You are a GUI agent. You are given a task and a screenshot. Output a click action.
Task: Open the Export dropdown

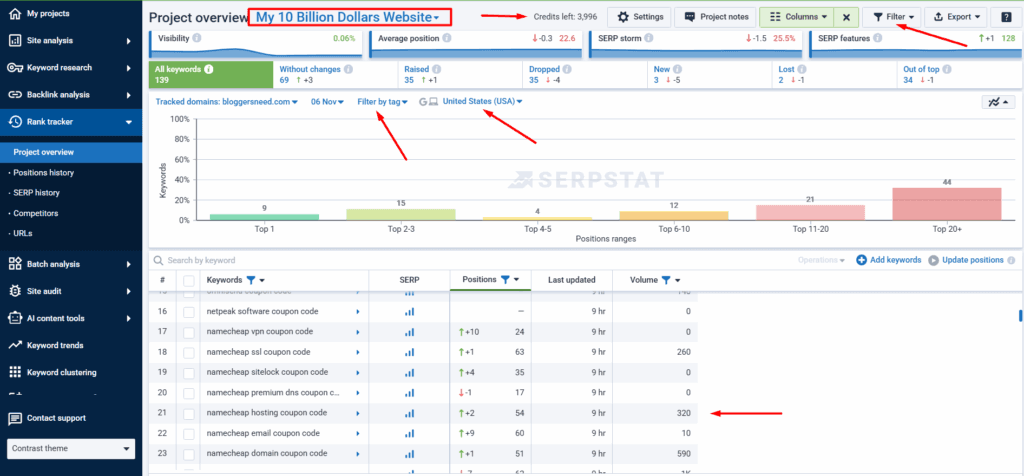[955, 17]
